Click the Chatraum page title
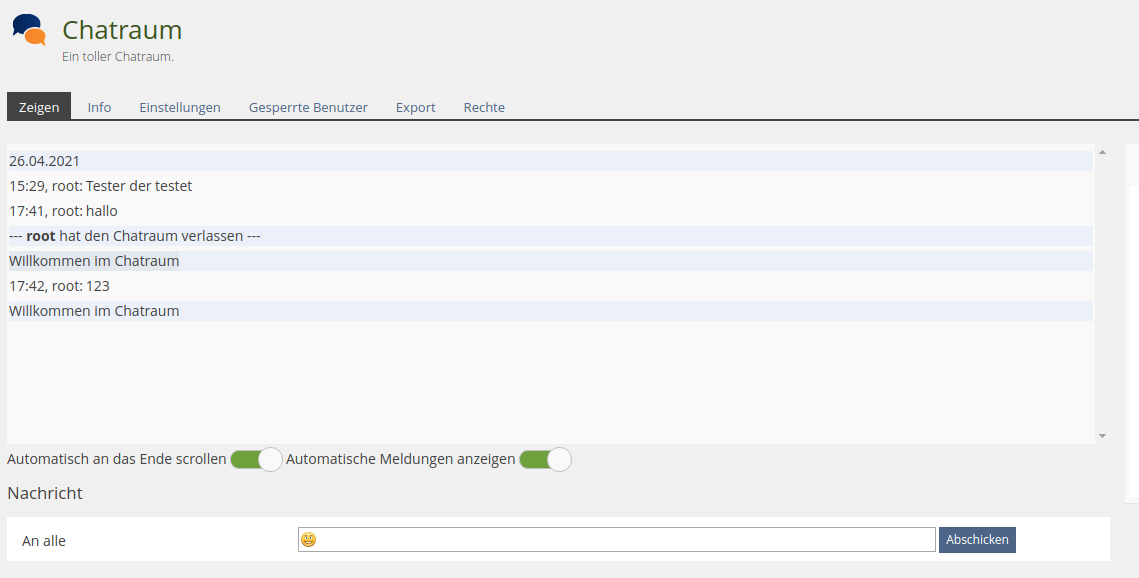 pyautogui.click(x=122, y=30)
